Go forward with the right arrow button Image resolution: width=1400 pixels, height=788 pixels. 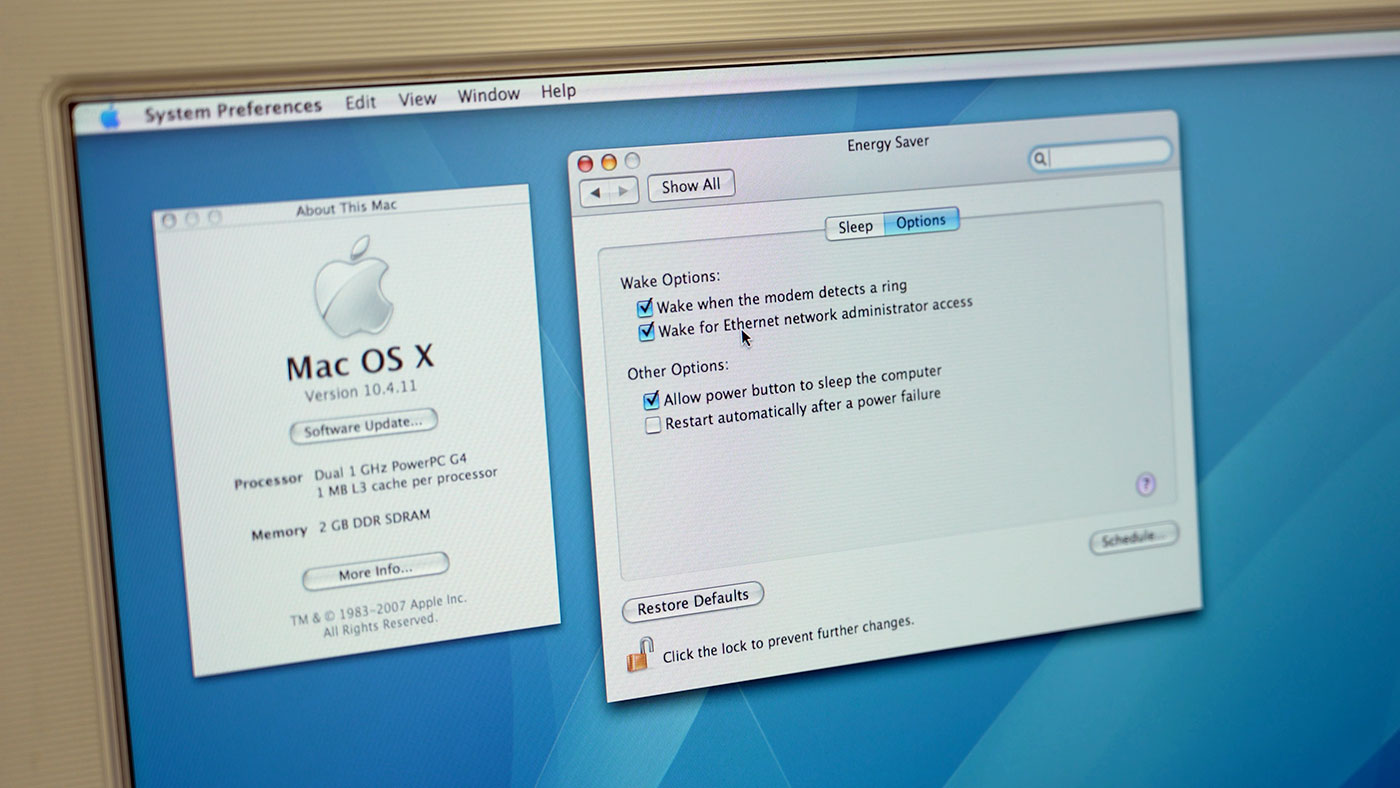click(624, 190)
